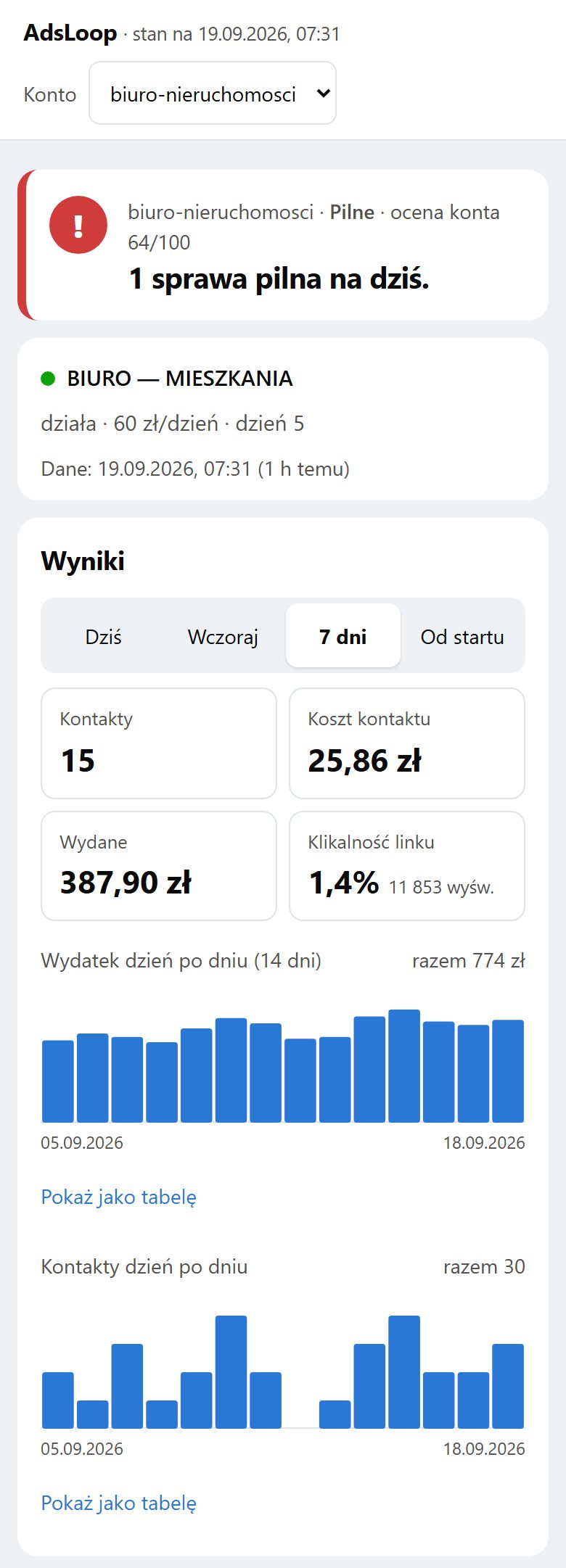Open Pokaż jako tabelę under the contacts chart
This screenshot has width=566, height=1568.
pyautogui.click(x=119, y=1503)
